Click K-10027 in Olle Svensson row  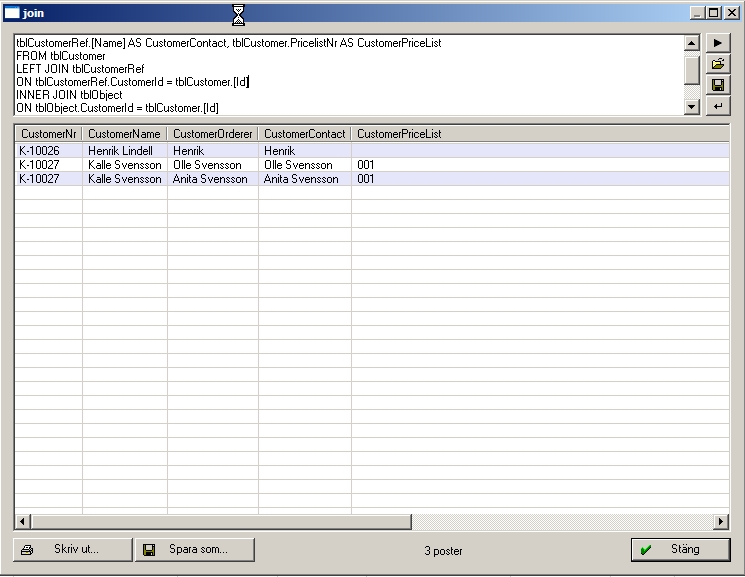48,165
